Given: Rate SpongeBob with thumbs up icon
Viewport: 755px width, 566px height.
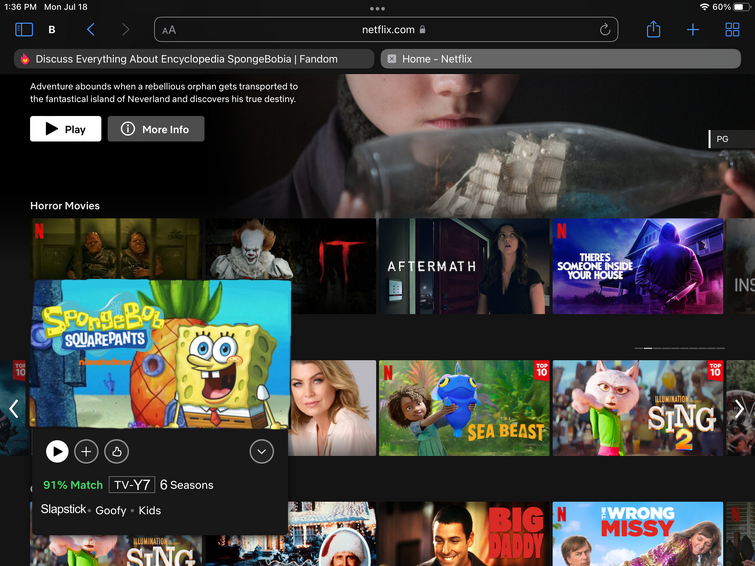Looking at the screenshot, I should tap(117, 451).
